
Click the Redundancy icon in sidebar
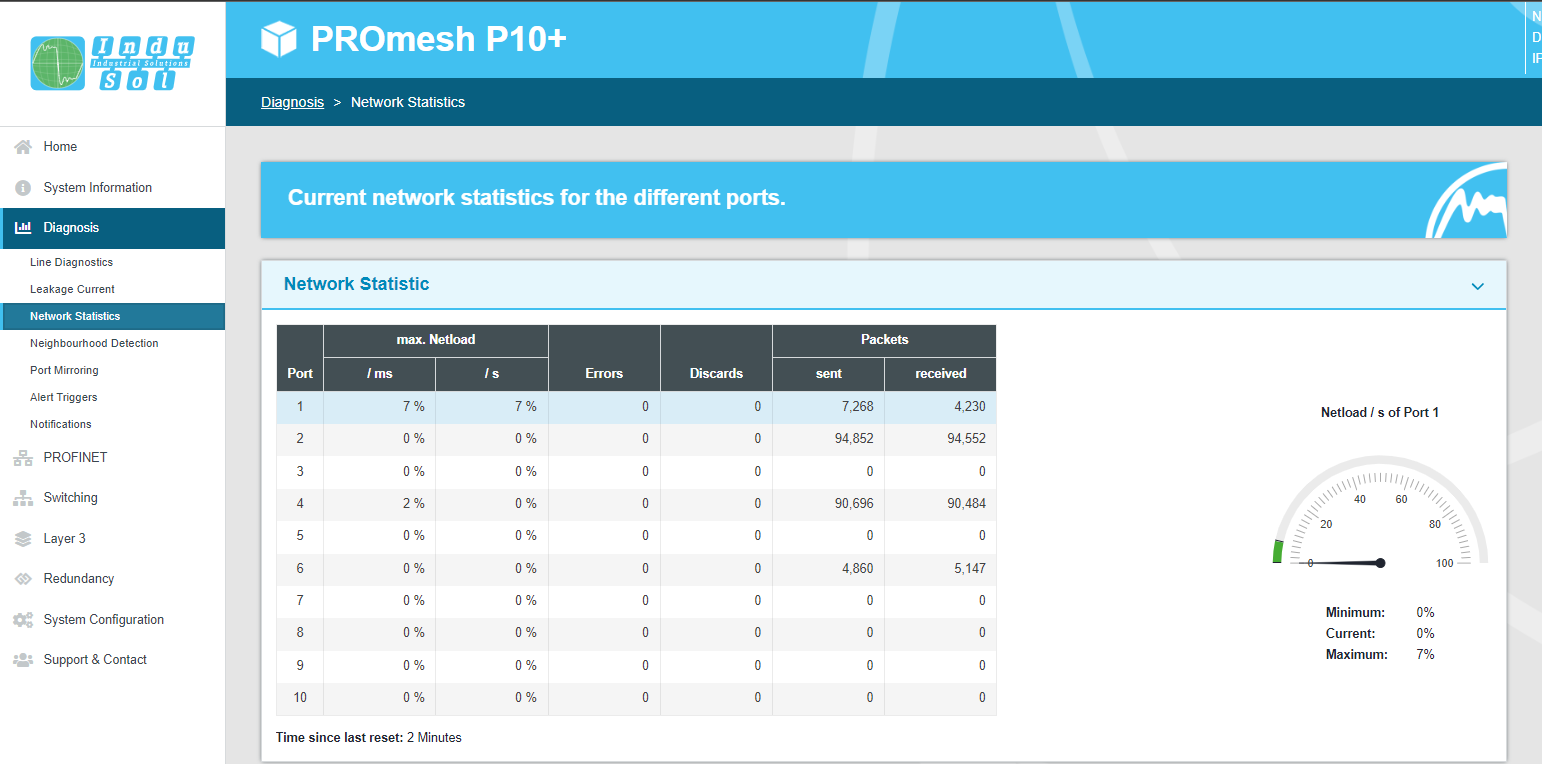[x=23, y=579]
